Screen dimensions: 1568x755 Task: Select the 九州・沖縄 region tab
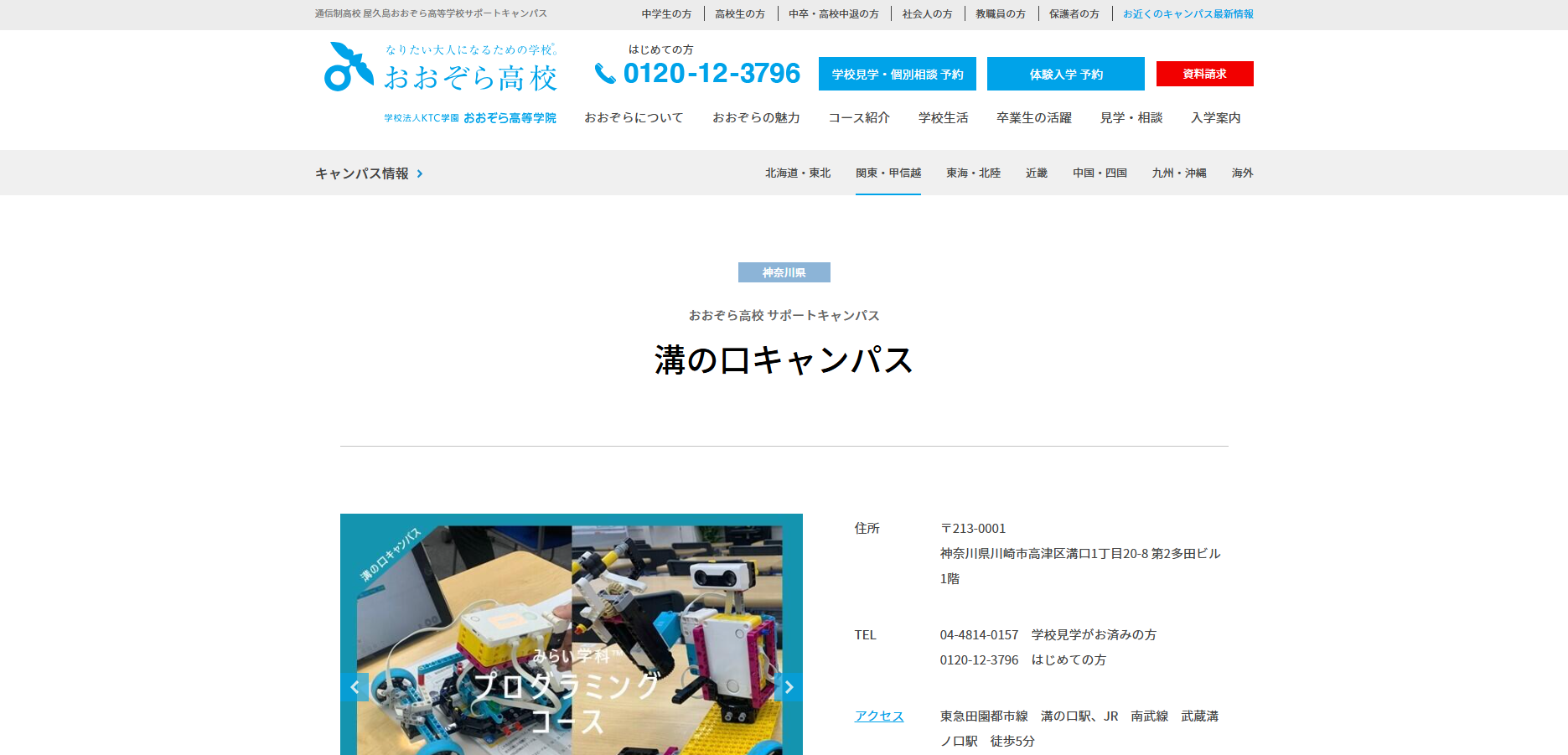click(1179, 173)
